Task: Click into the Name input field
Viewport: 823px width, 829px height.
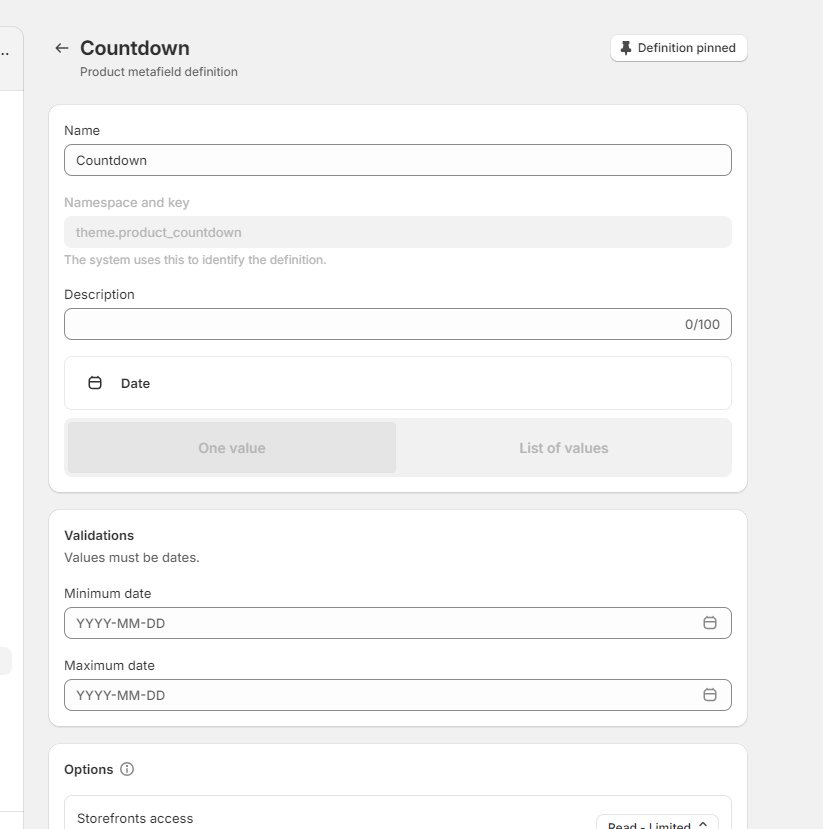Action: click(x=397, y=160)
